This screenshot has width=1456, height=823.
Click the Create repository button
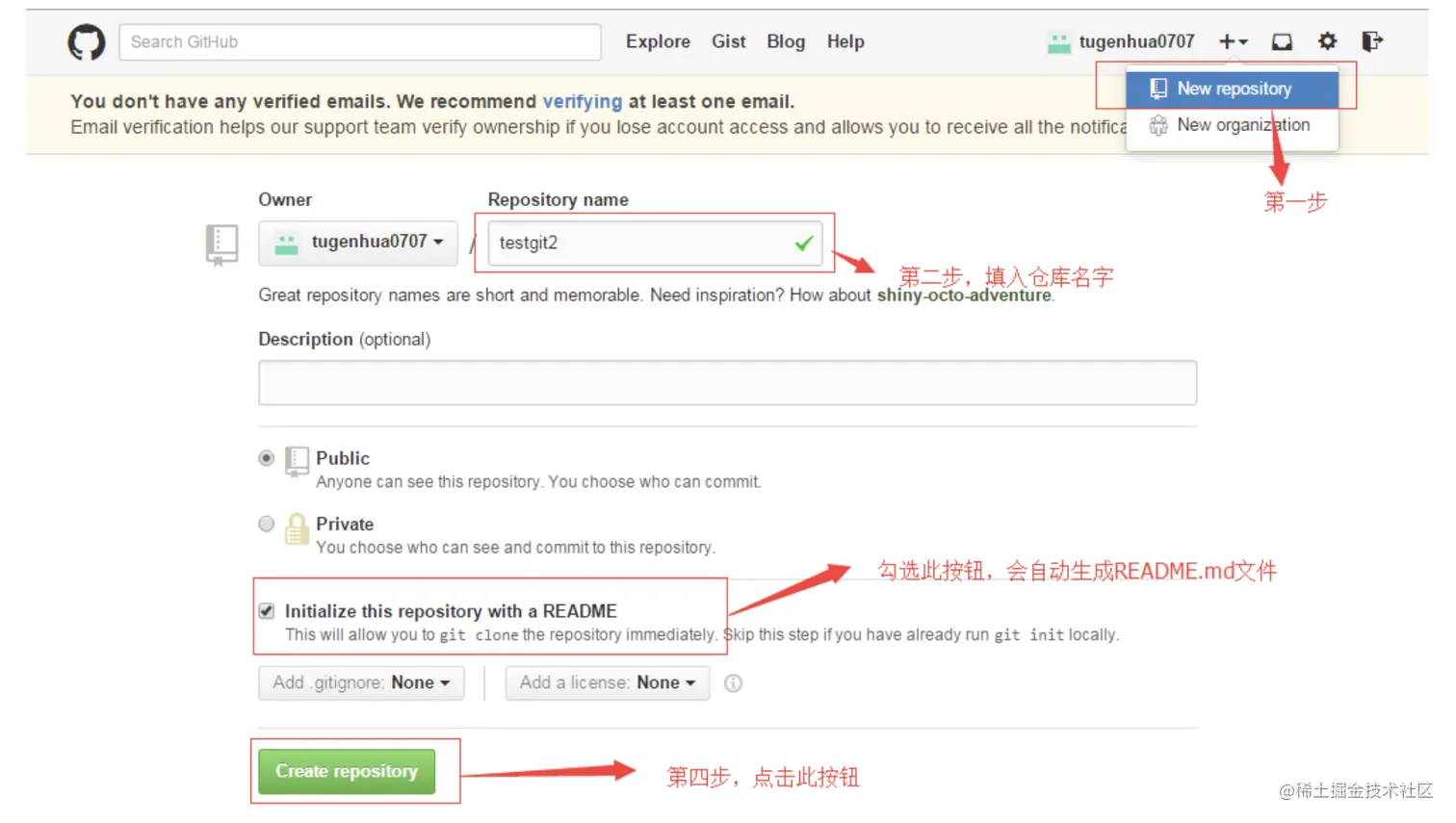347,771
